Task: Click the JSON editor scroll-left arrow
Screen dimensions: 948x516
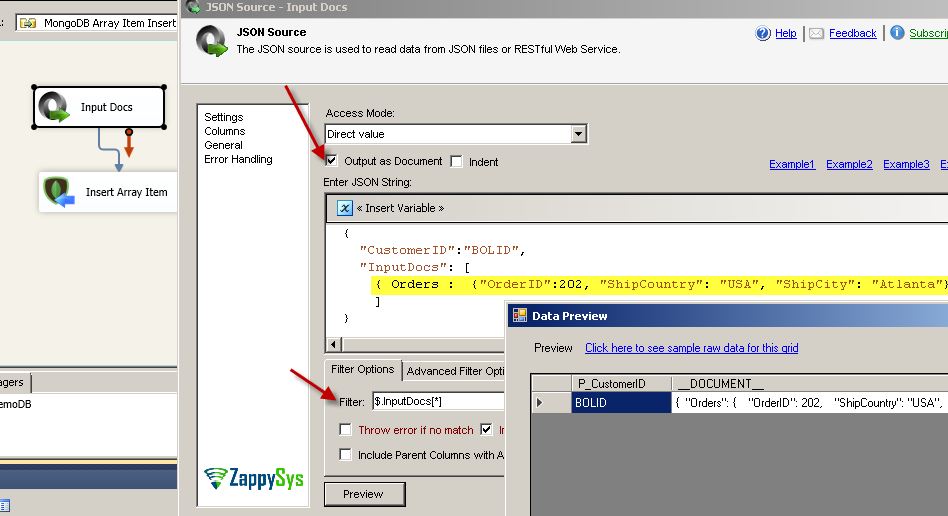Action: [333, 345]
